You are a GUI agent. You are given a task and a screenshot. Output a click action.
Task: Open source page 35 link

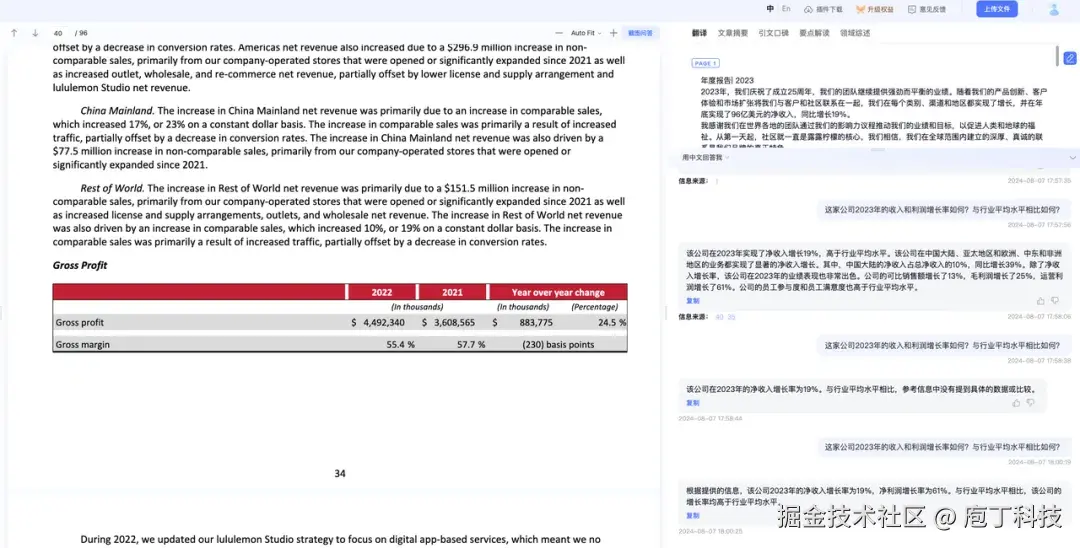pyautogui.click(x=731, y=317)
